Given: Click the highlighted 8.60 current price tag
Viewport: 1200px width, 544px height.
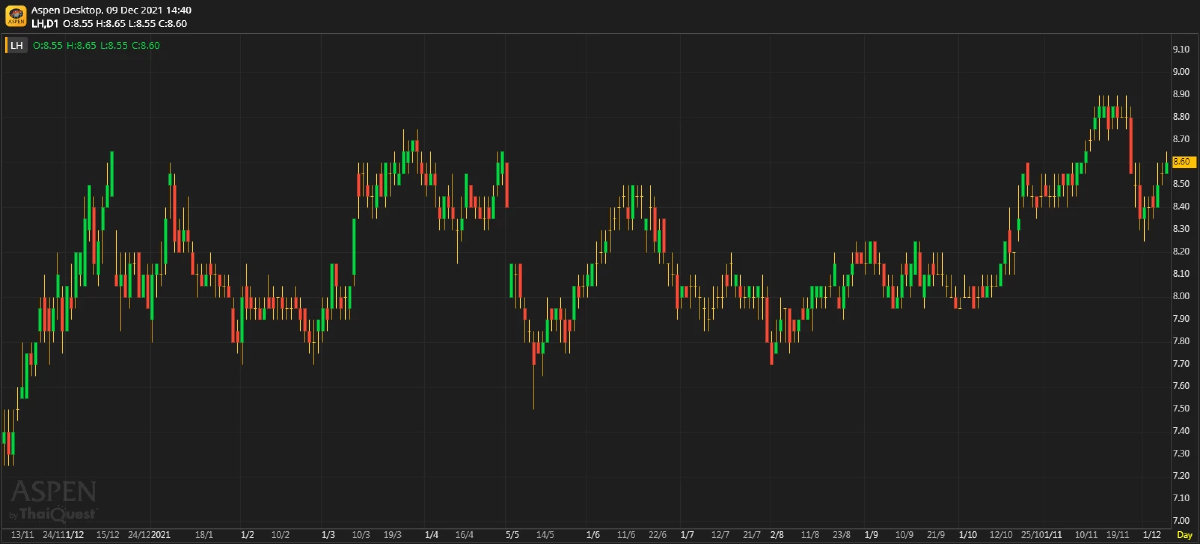Looking at the screenshot, I should pyautogui.click(x=1183, y=161).
